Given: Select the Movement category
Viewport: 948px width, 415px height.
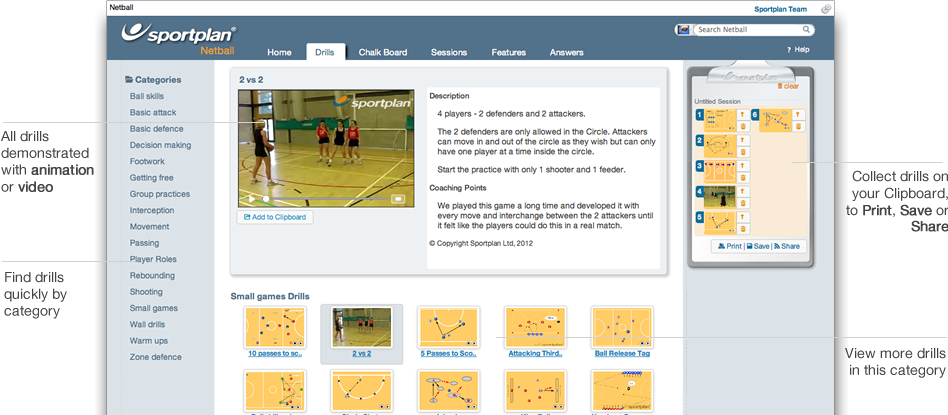Looking at the screenshot, I should point(149,227).
